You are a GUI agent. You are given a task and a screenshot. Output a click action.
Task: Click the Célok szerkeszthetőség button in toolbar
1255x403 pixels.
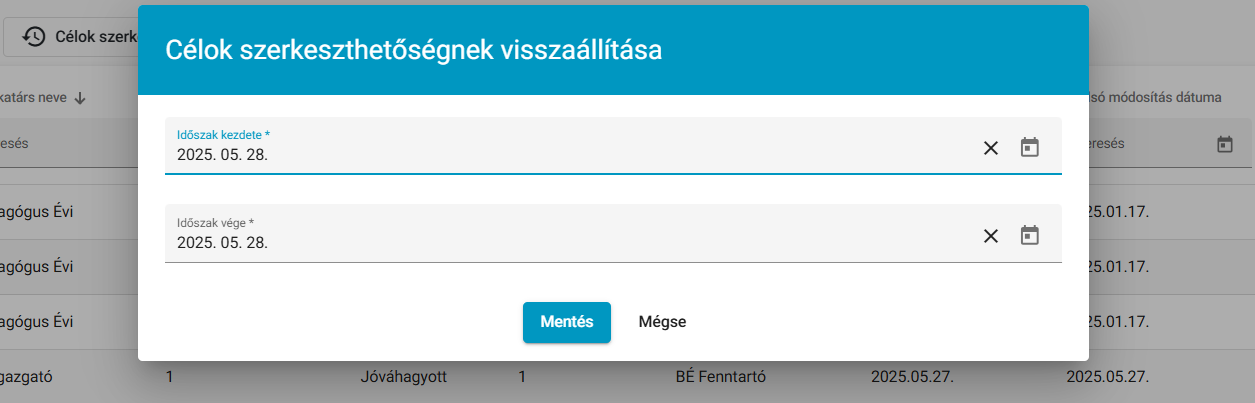coord(70,37)
